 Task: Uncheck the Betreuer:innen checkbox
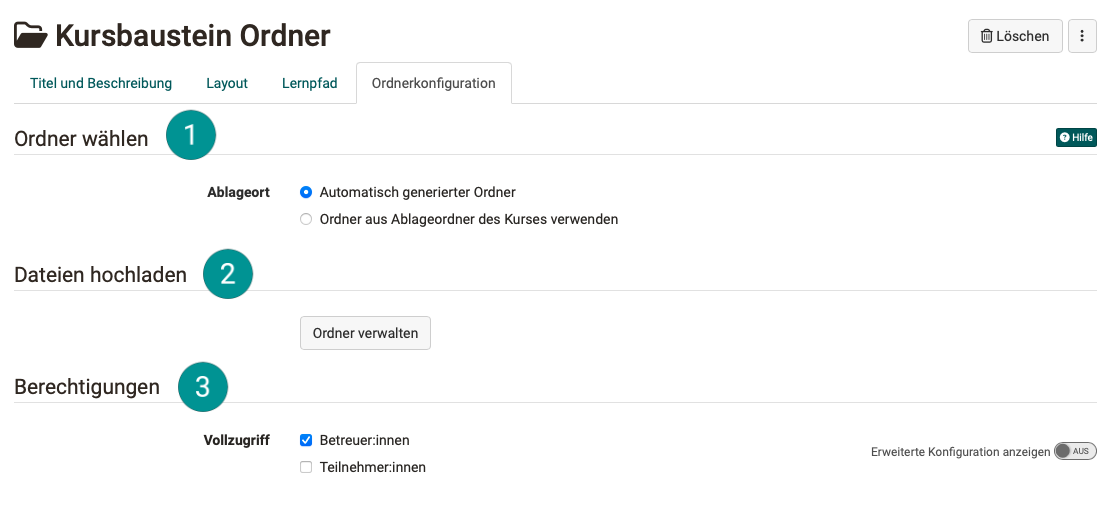click(307, 440)
